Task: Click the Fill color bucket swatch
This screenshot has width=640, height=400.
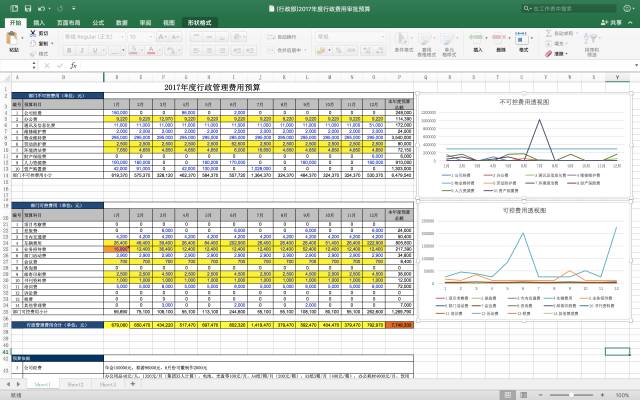Action: pyautogui.click(x=133, y=51)
